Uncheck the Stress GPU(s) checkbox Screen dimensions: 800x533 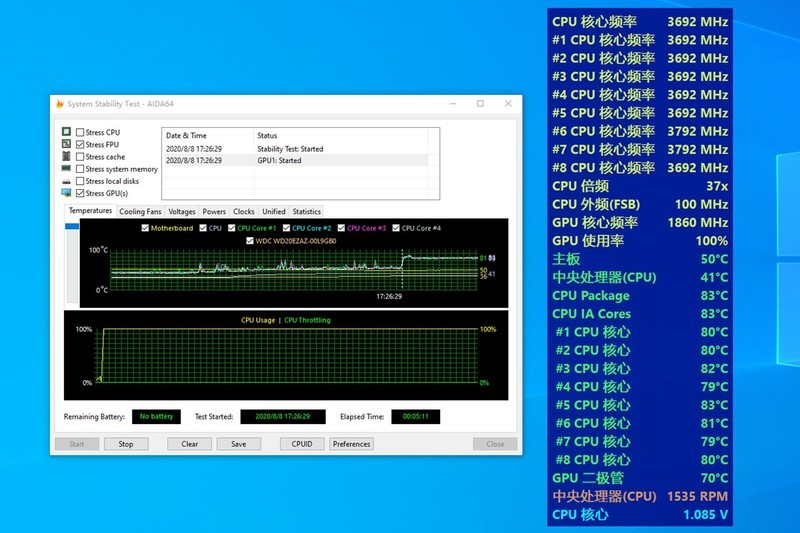(x=80, y=193)
